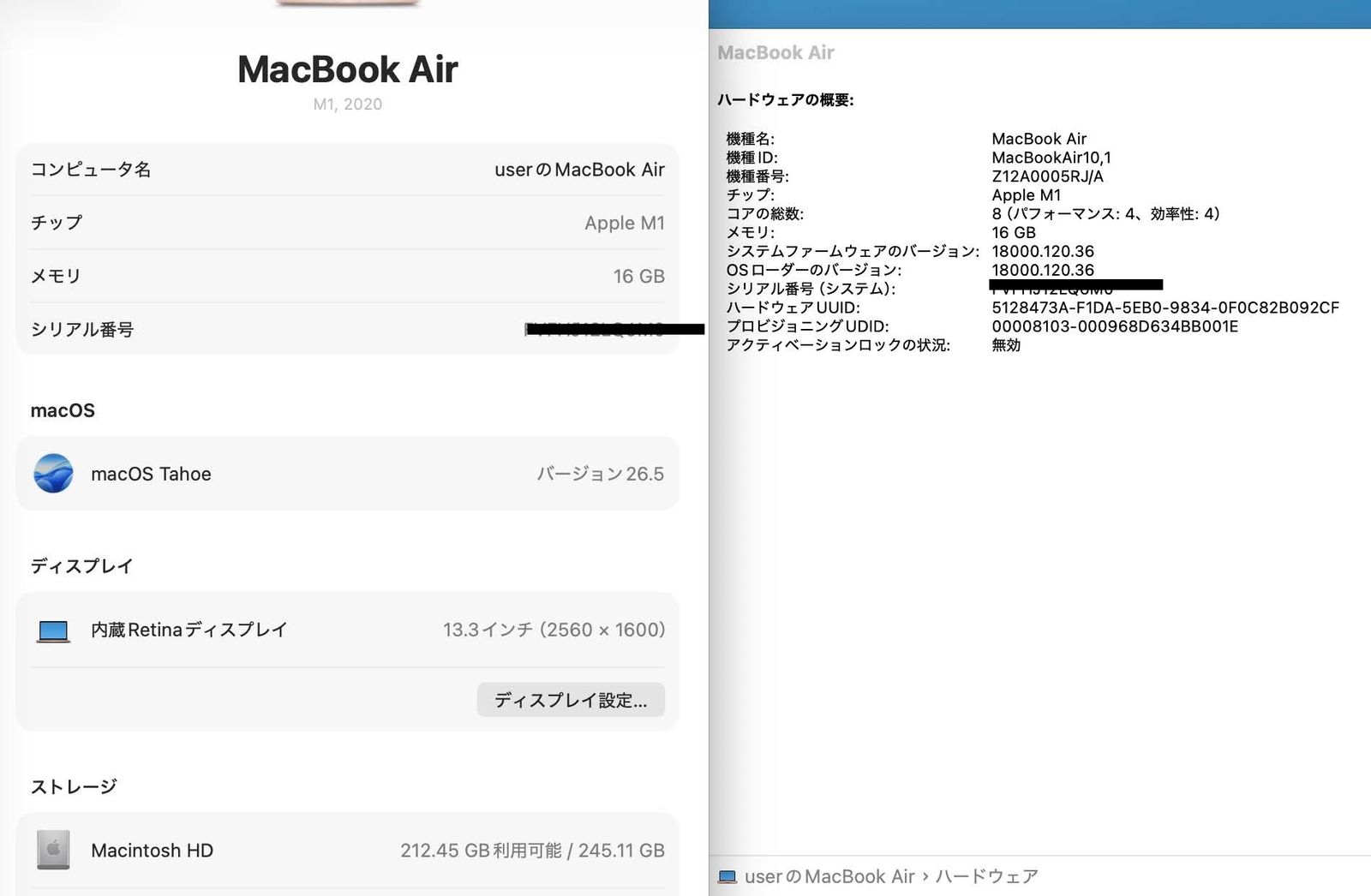This screenshot has height=896, width=1371.
Task: Click the 機種名: label in system report
Action: pos(750,139)
